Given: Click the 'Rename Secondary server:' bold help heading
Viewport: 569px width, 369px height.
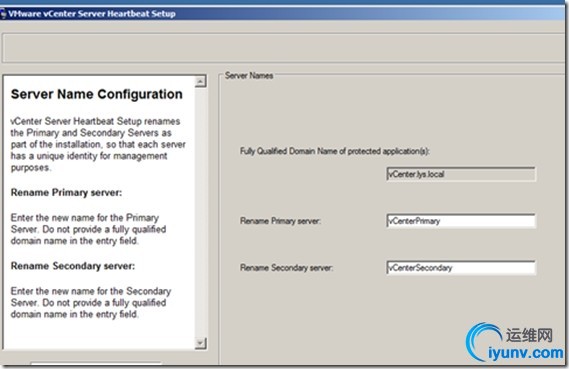Looking at the screenshot, I should pyautogui.click(x=73, y=266).
